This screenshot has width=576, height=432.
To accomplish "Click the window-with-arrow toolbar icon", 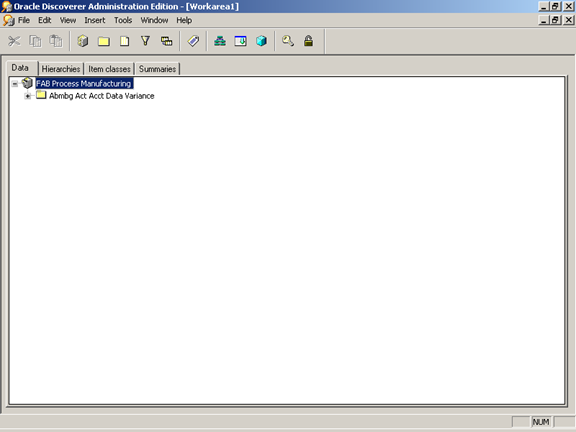I will (x=241, y=41).
